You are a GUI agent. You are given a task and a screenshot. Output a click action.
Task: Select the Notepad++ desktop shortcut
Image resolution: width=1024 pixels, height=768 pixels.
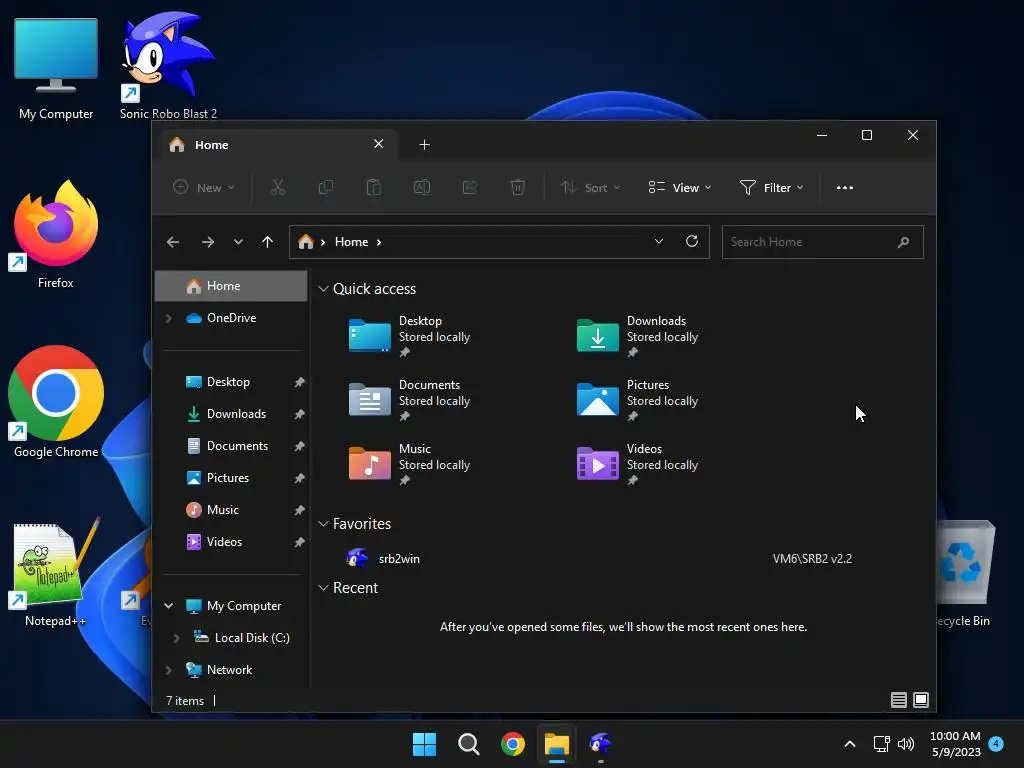point(56,573)
